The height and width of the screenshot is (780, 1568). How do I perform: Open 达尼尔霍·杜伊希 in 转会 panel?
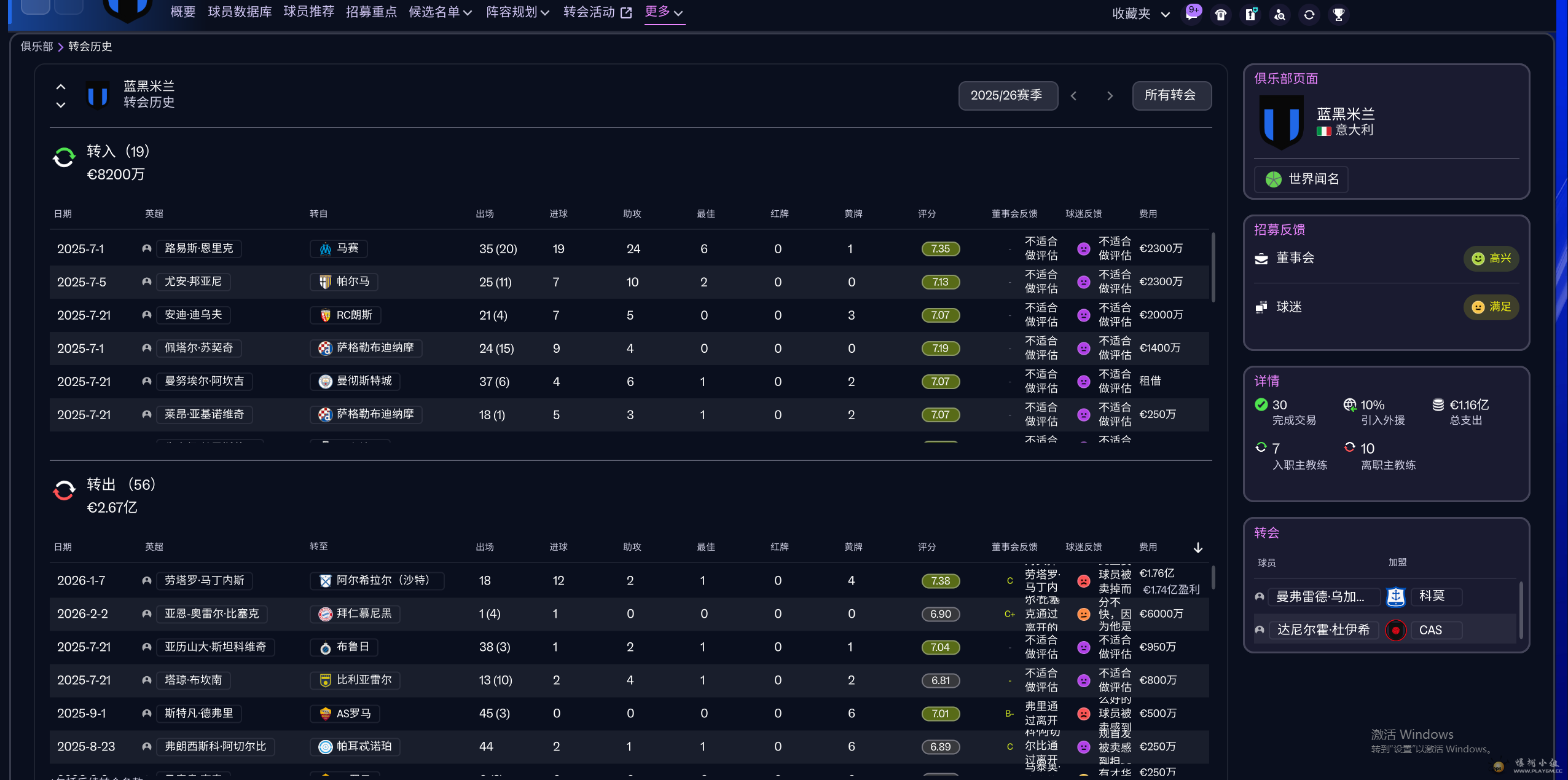(x=1323, y=630)
